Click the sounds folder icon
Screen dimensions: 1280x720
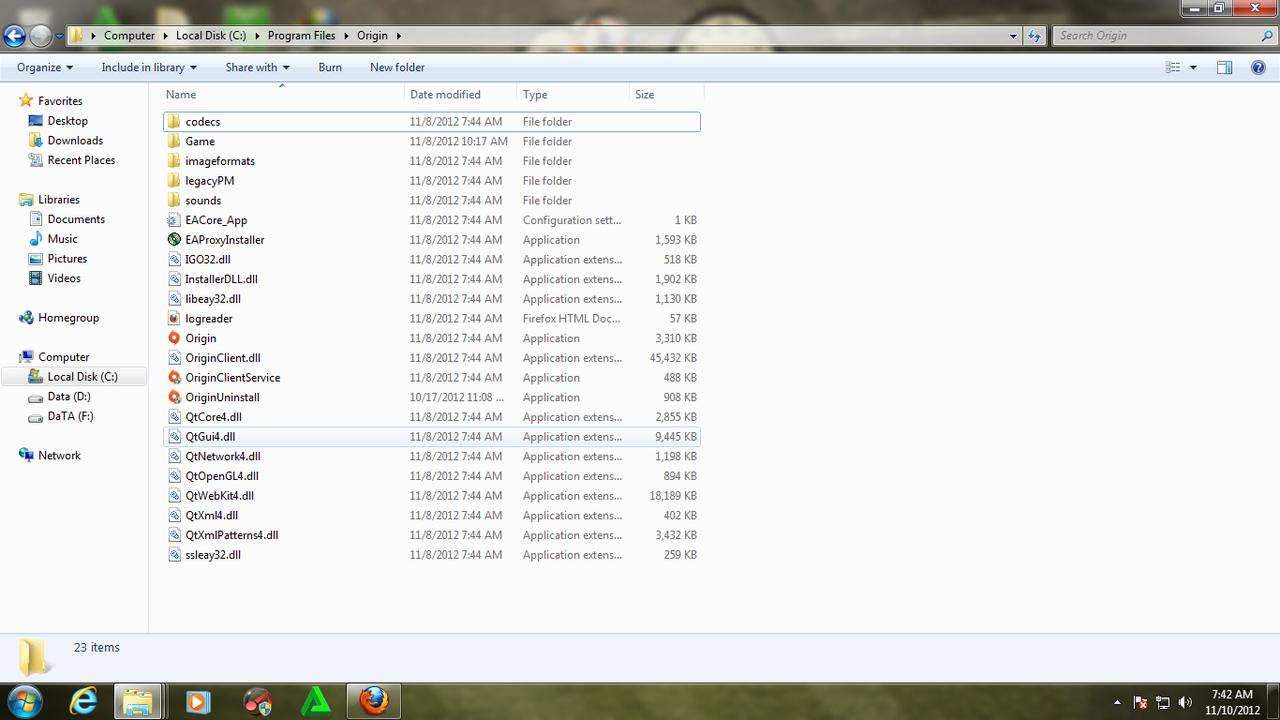click(x=174, y=200)
